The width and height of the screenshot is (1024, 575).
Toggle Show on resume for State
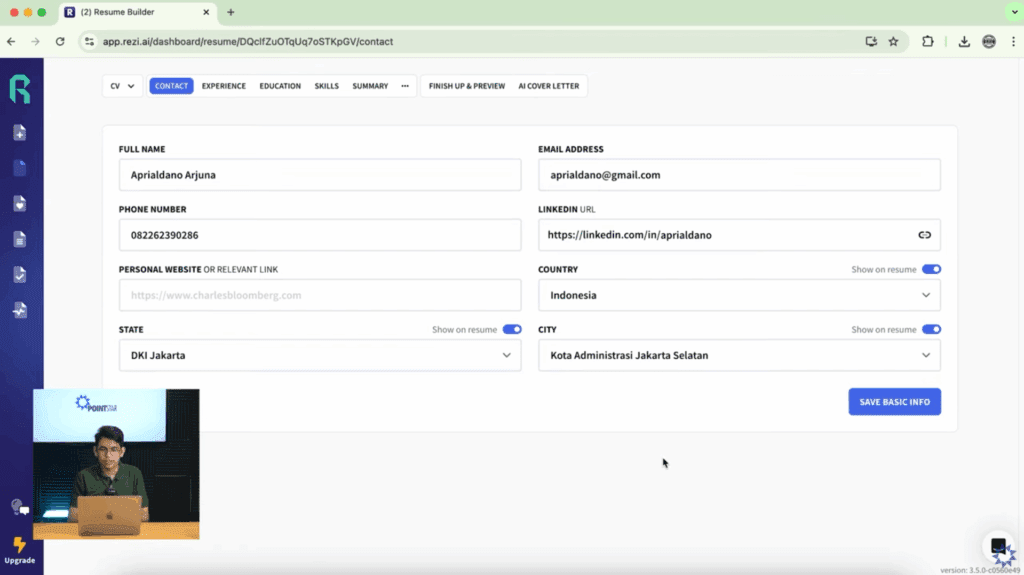tap(511, 329)
